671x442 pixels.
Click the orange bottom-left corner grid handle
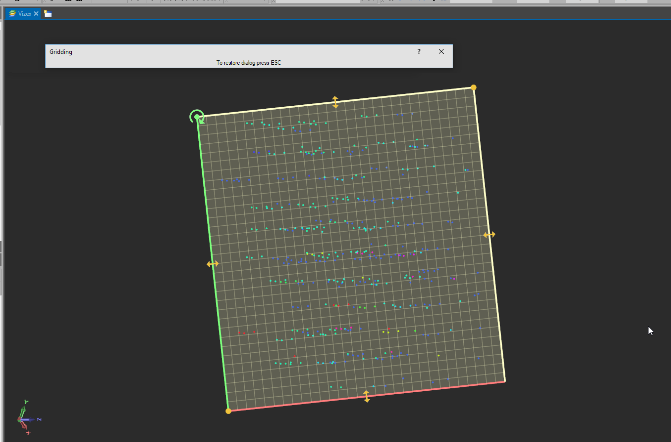[228, 410]
